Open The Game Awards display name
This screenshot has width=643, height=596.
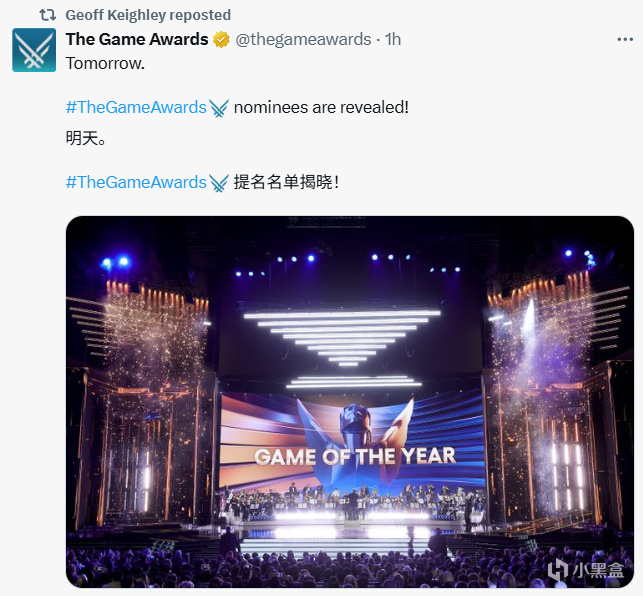(137, 39)
